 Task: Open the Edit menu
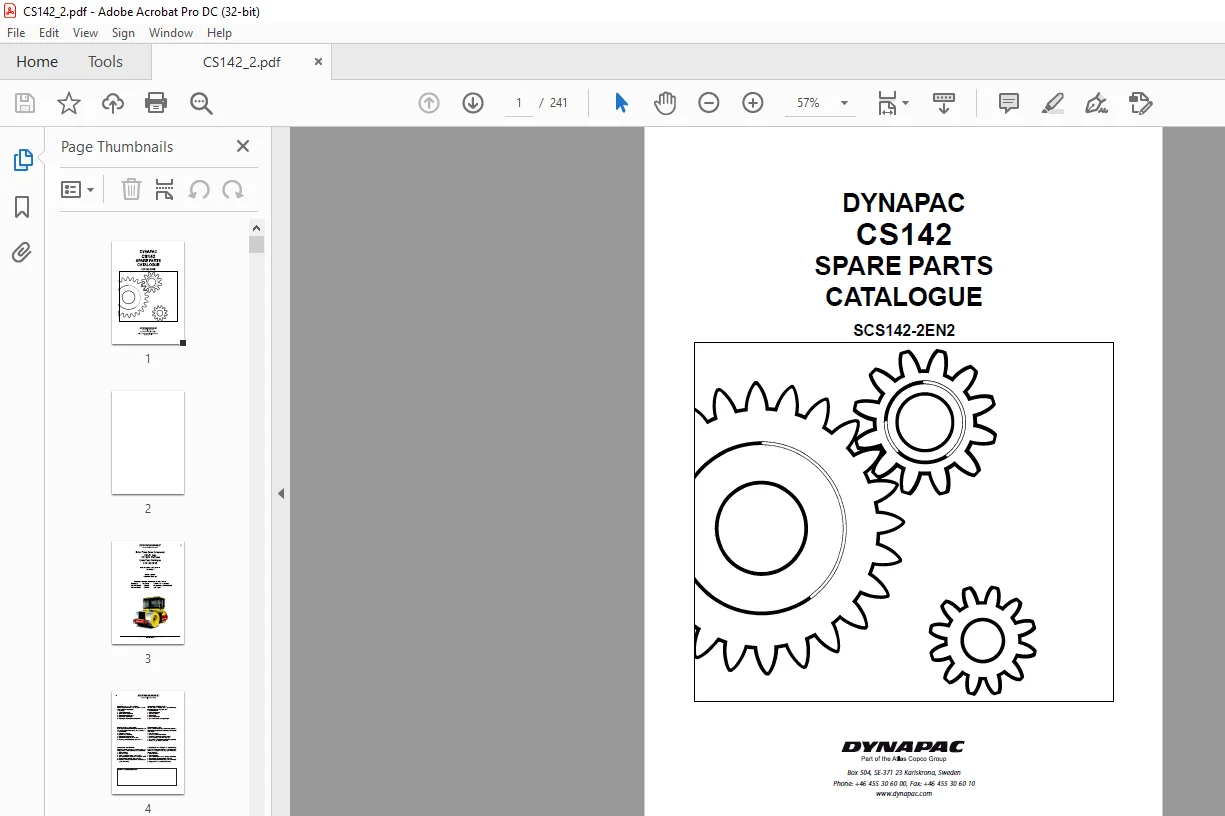(49, 33)
